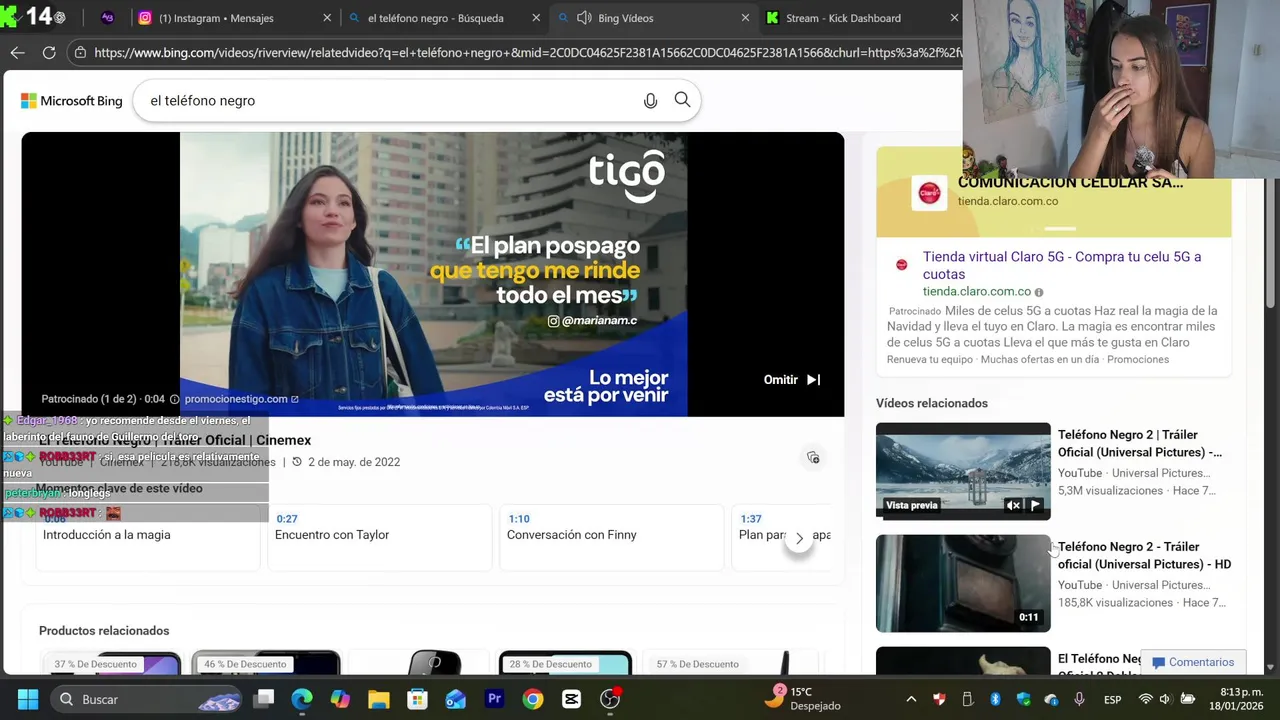Open OBS Studio from the taskbar
The height and width of the screenshot is (720, 1280).
click(x=610, y=699)
